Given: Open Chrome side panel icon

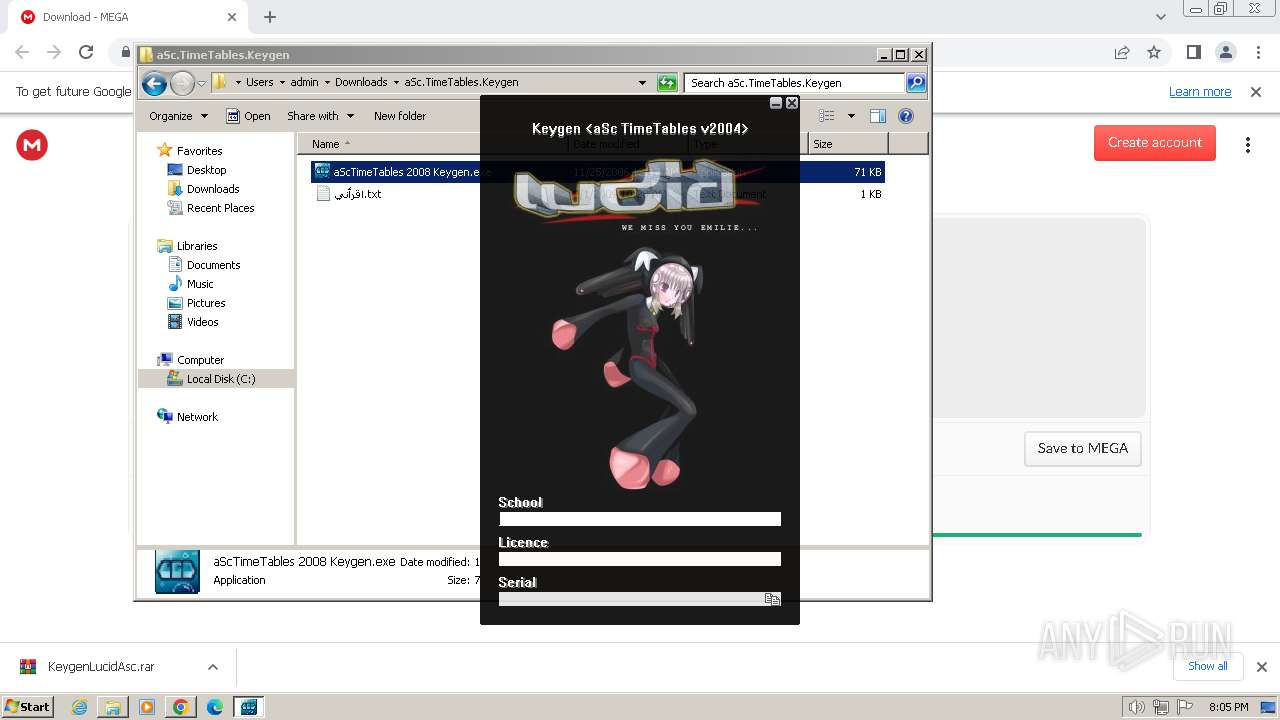Looking at the screenshot, I should 1193,52.
